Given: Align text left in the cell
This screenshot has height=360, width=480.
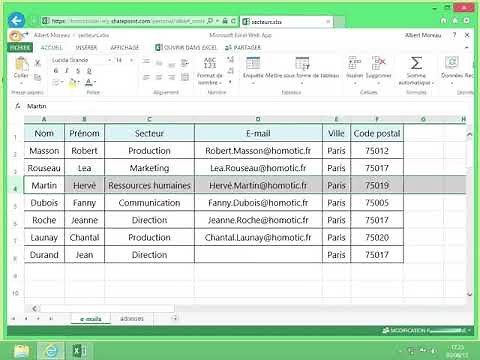Looking at the screenshot, I should [146, 77].
